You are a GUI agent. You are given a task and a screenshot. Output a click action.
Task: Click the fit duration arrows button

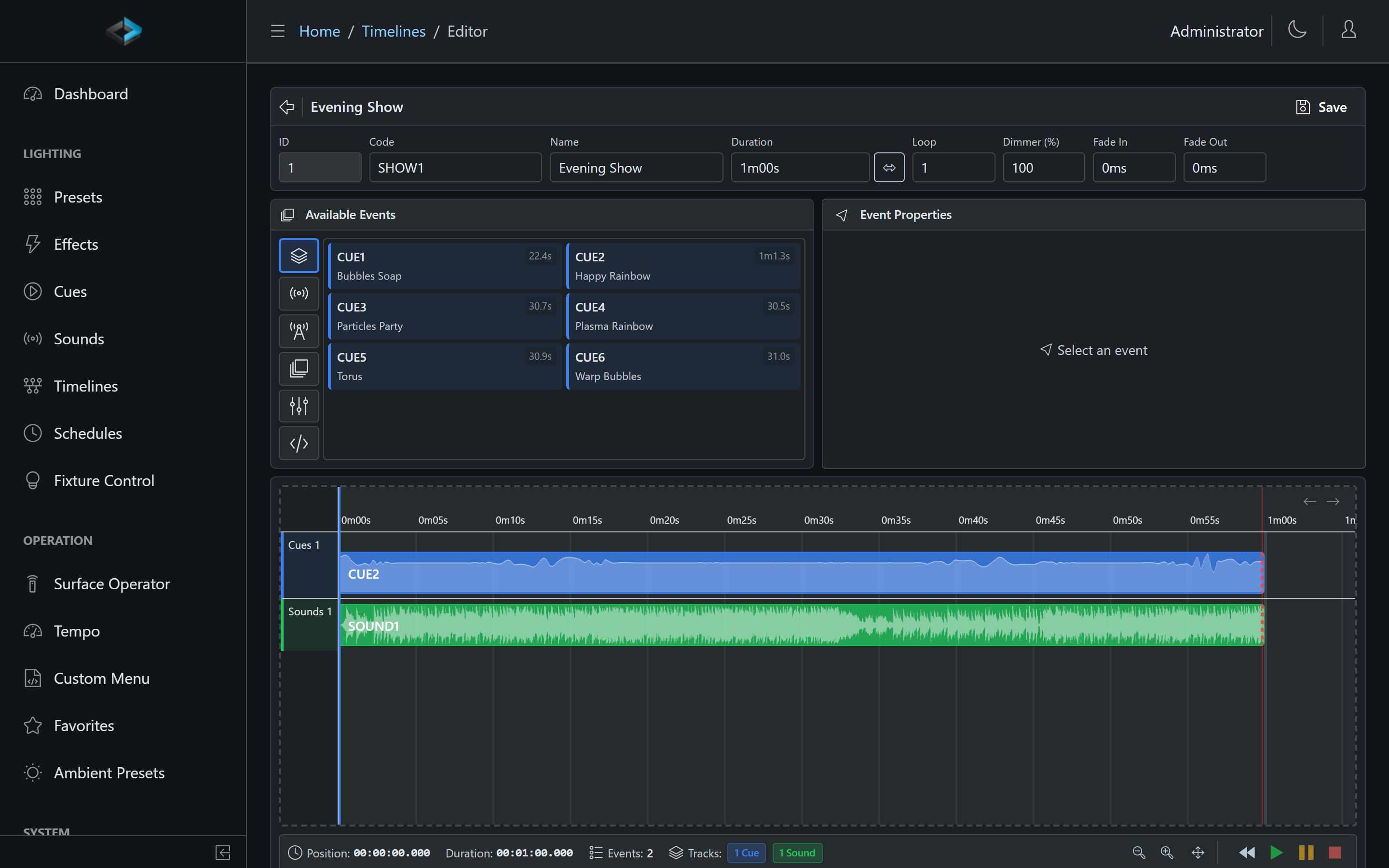[x=889, y=168]
